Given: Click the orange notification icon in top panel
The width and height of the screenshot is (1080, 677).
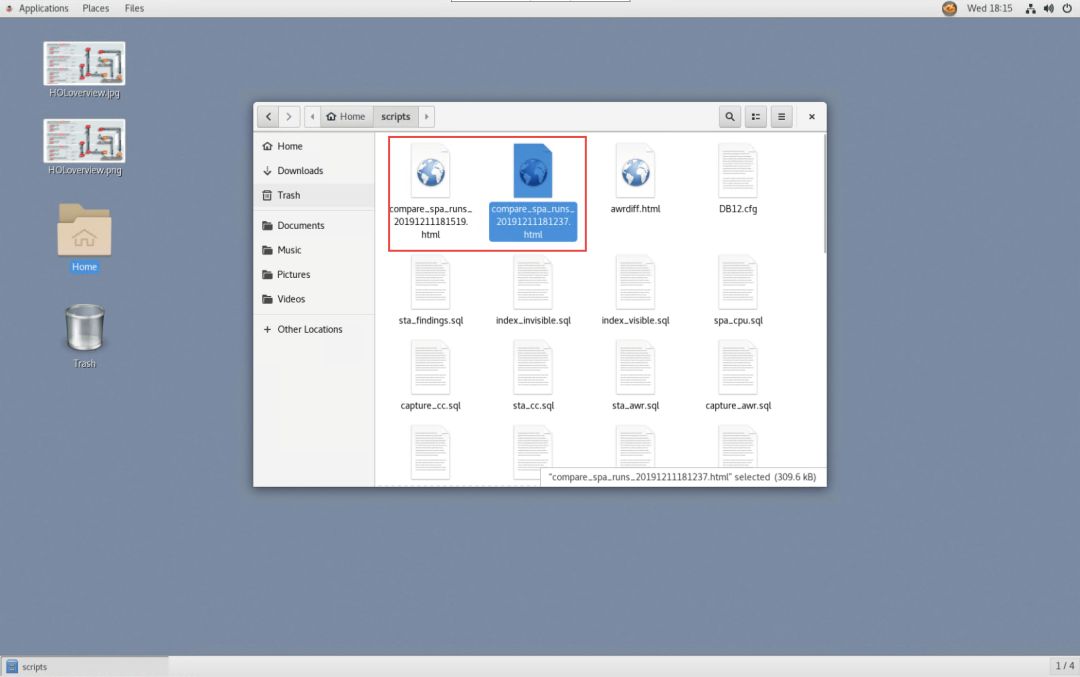Looking at the screenshot, I should [949, 8].
